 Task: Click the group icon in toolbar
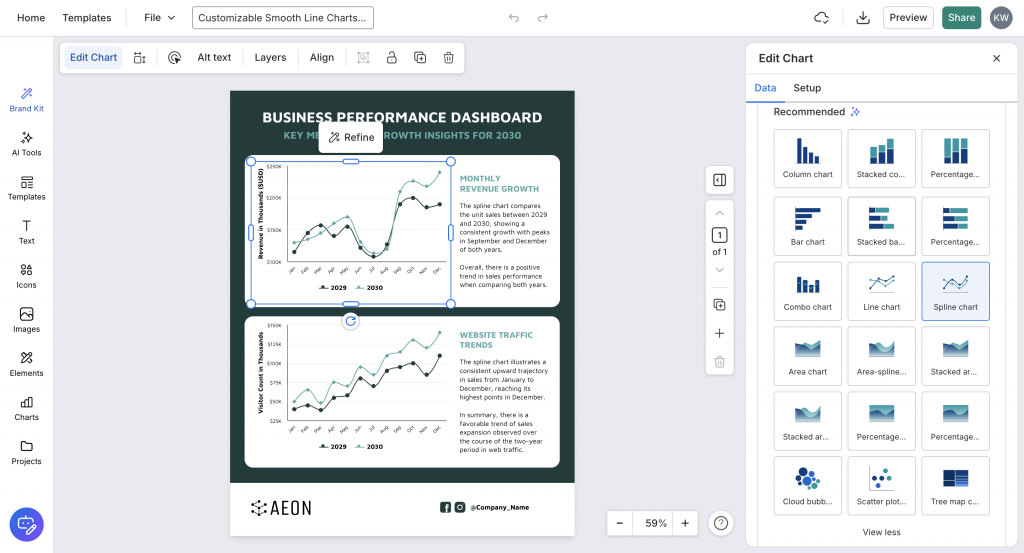point(363,57)
